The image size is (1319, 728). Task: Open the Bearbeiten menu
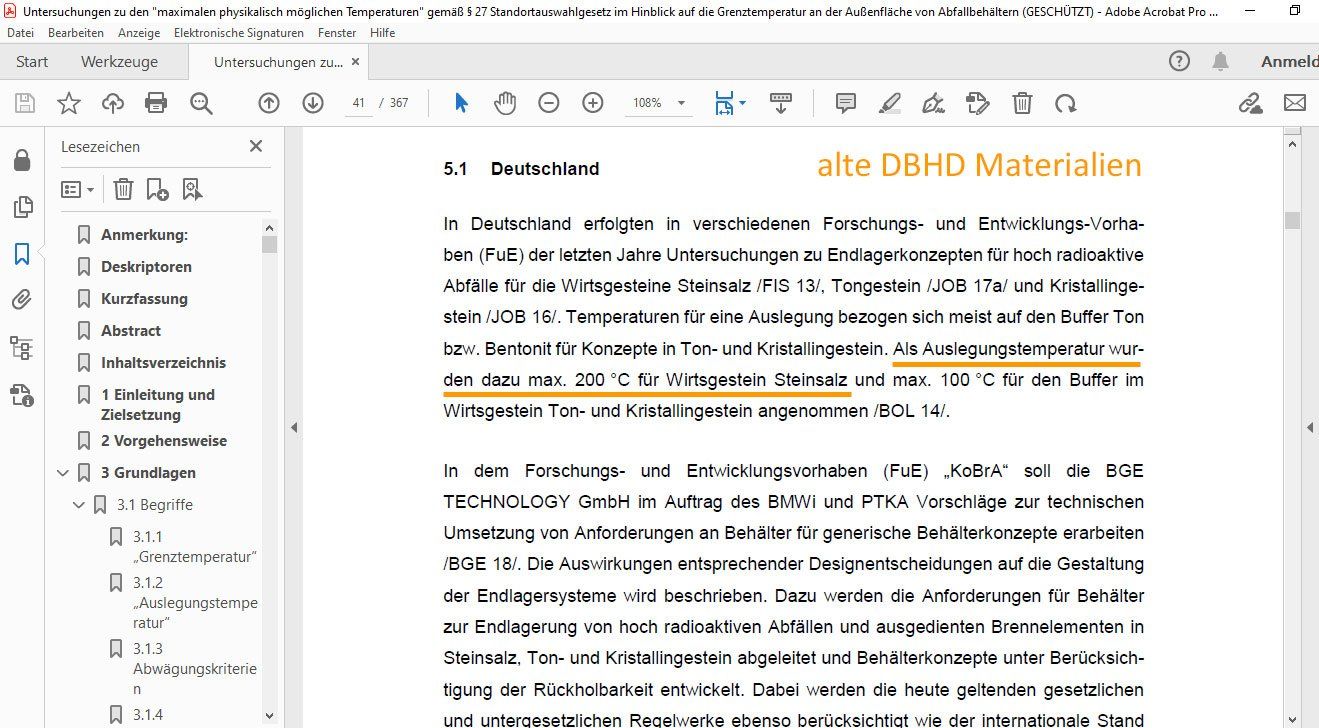click(76, 32)
